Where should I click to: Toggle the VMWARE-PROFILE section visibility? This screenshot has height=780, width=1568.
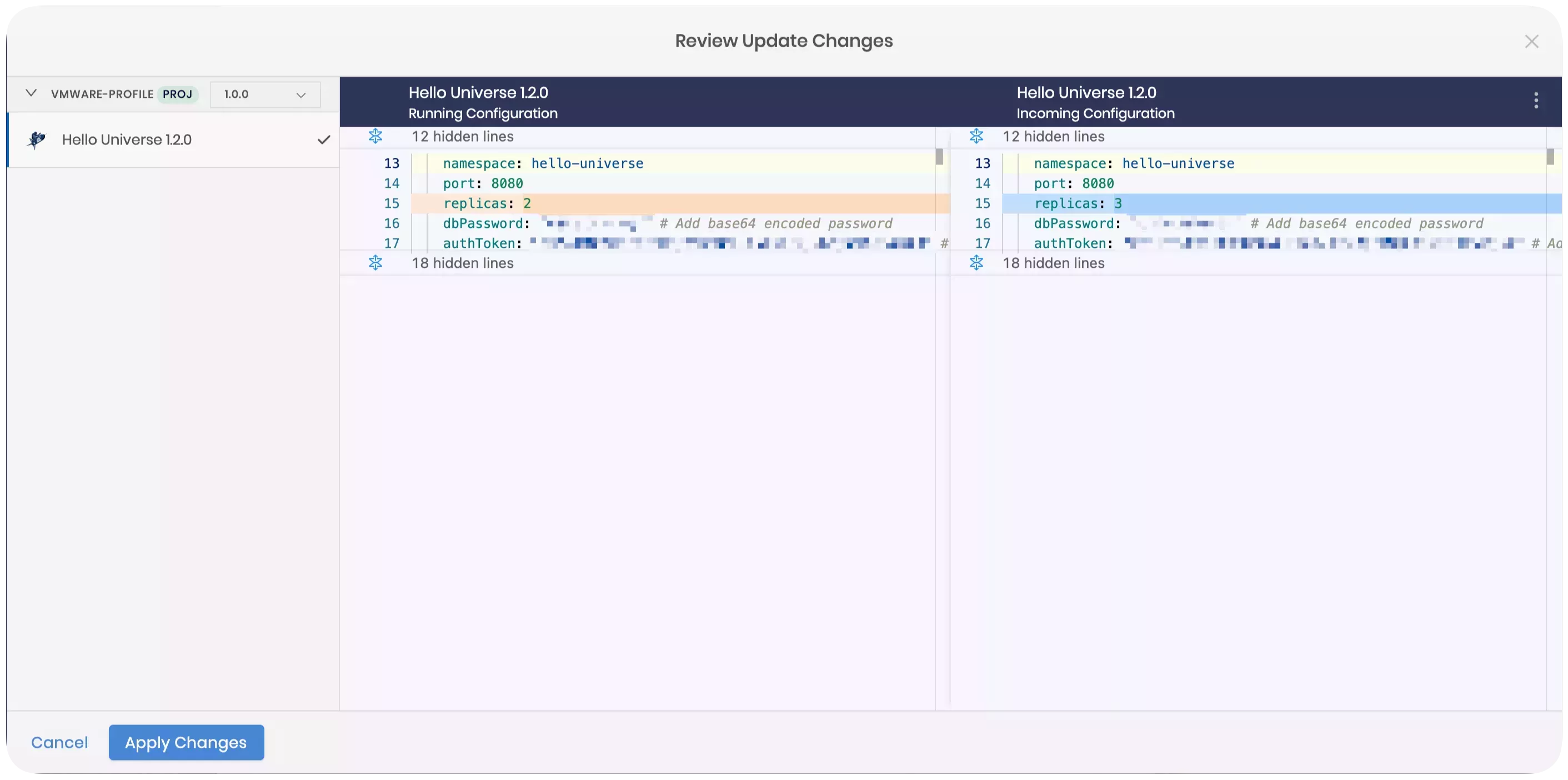pos(30,94)
